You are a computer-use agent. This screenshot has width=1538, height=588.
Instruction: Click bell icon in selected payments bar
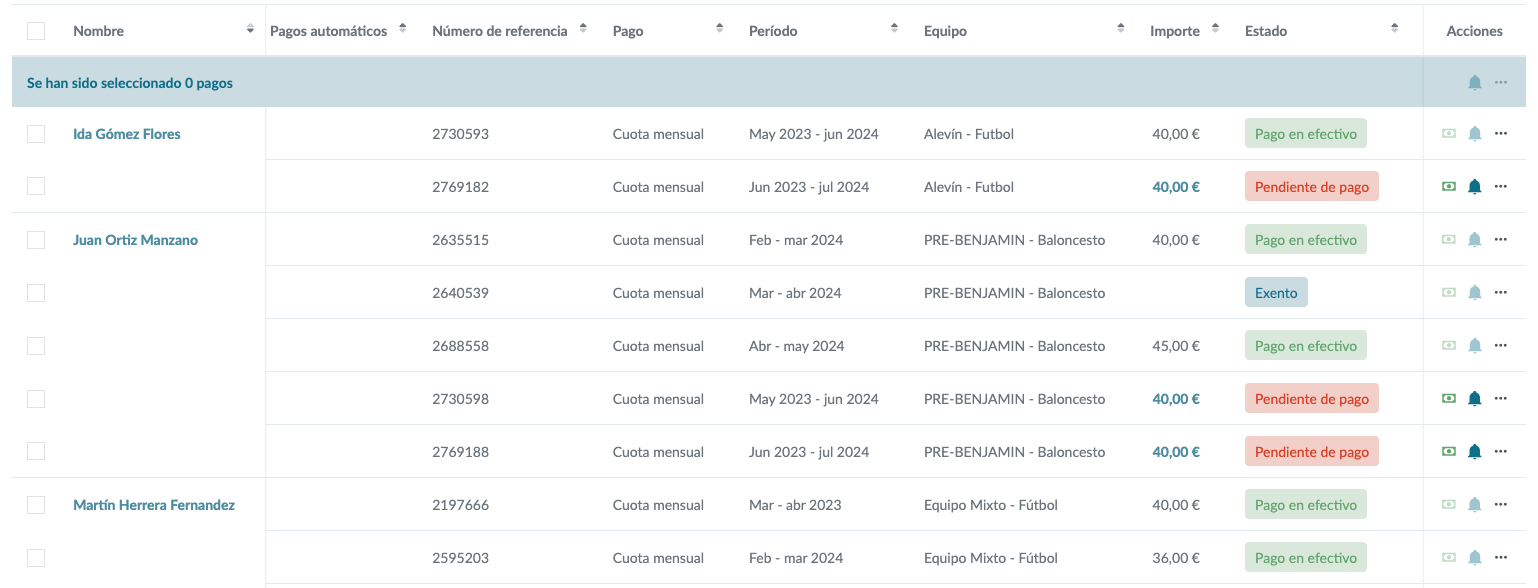1474,82
